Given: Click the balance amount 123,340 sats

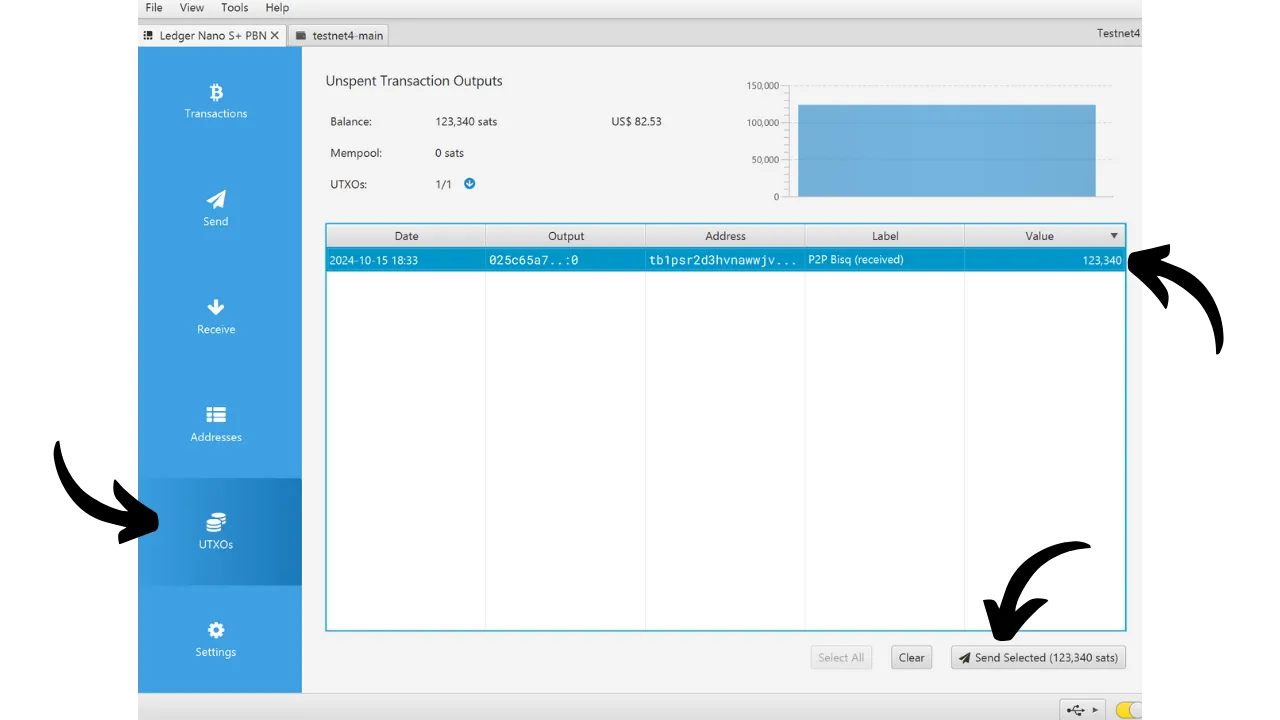Looking at the screenshot, I should pos(466,122).
